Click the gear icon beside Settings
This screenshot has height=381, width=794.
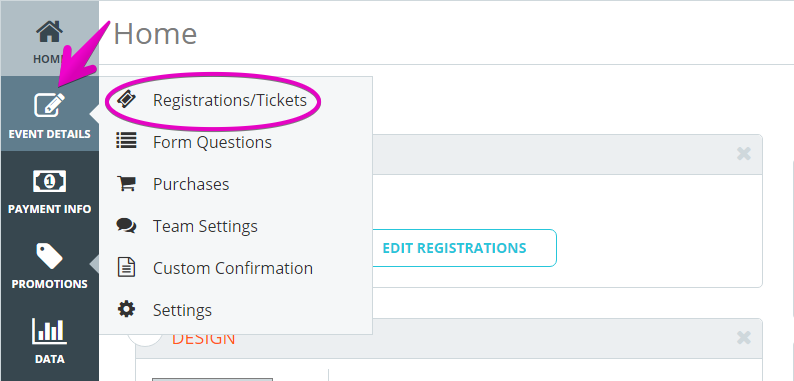tap(126, 309)
